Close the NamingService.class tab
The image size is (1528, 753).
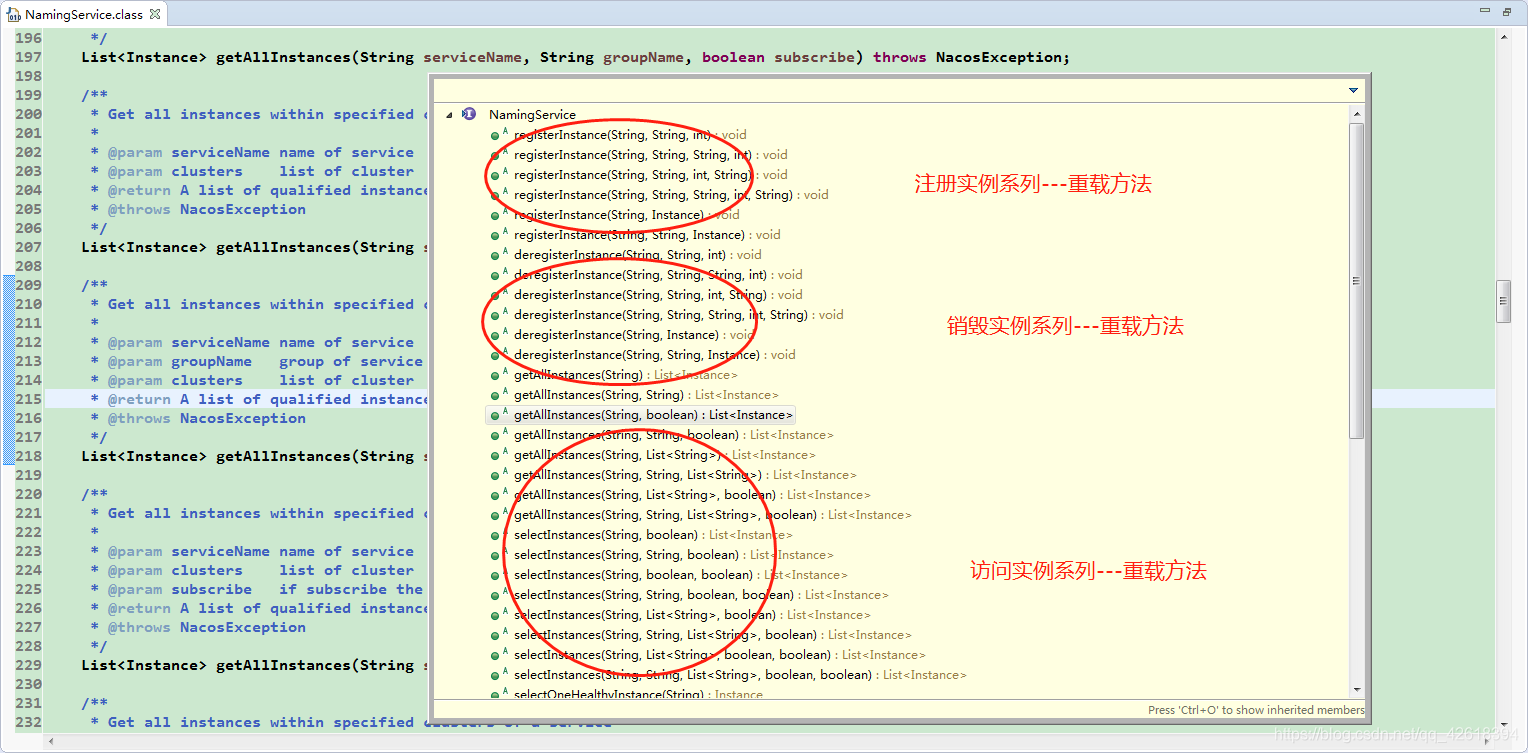point(155,15)
